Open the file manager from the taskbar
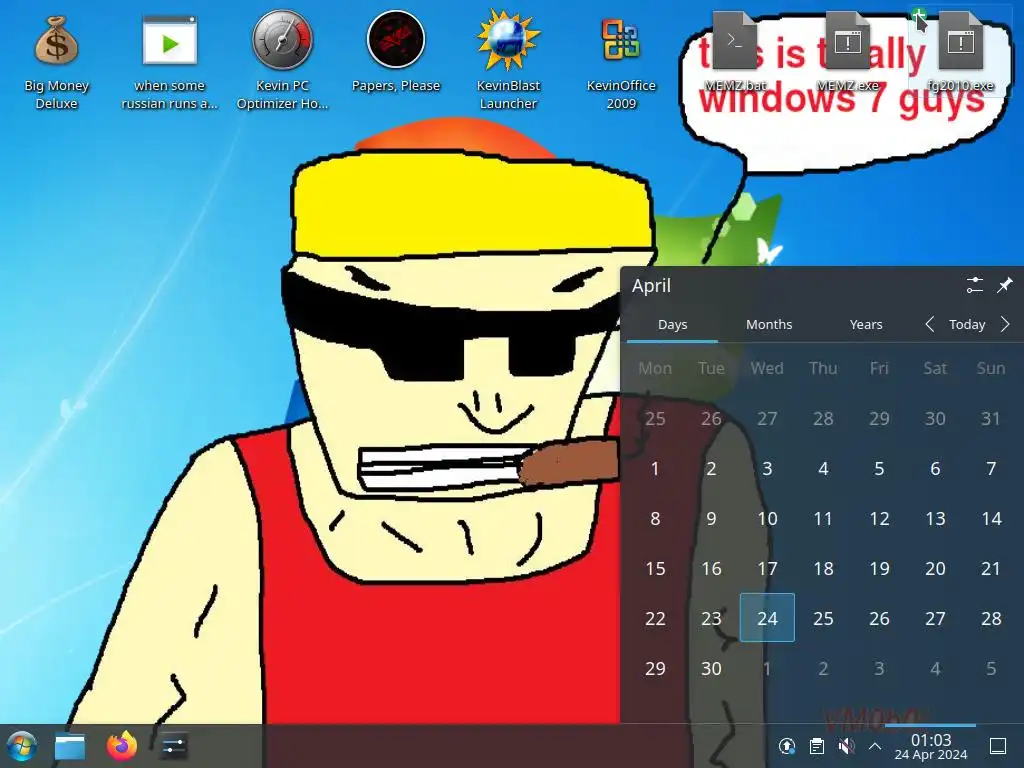 pos(70,746)
